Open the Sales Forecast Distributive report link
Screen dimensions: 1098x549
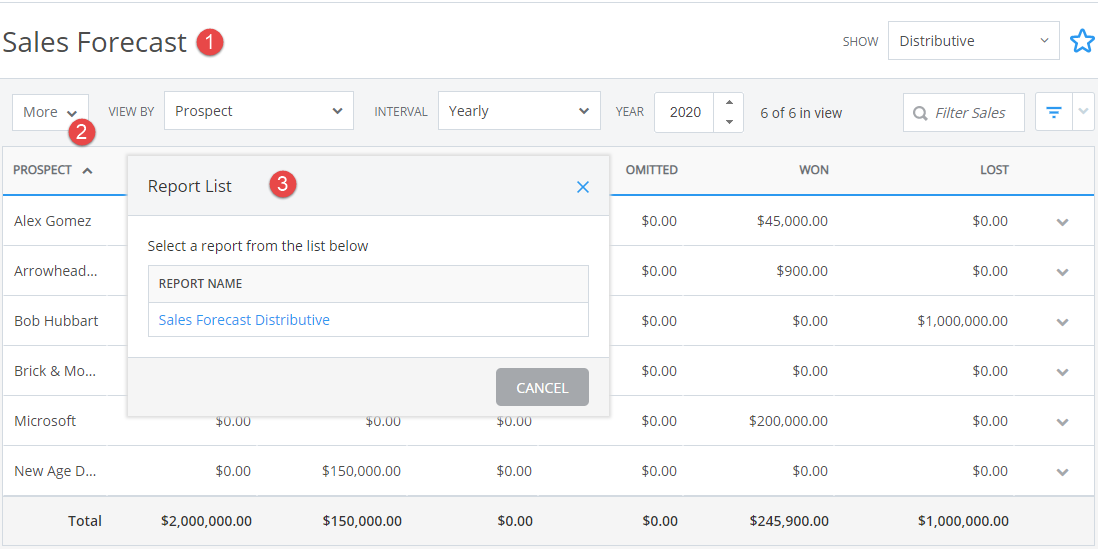pos(244,320)
